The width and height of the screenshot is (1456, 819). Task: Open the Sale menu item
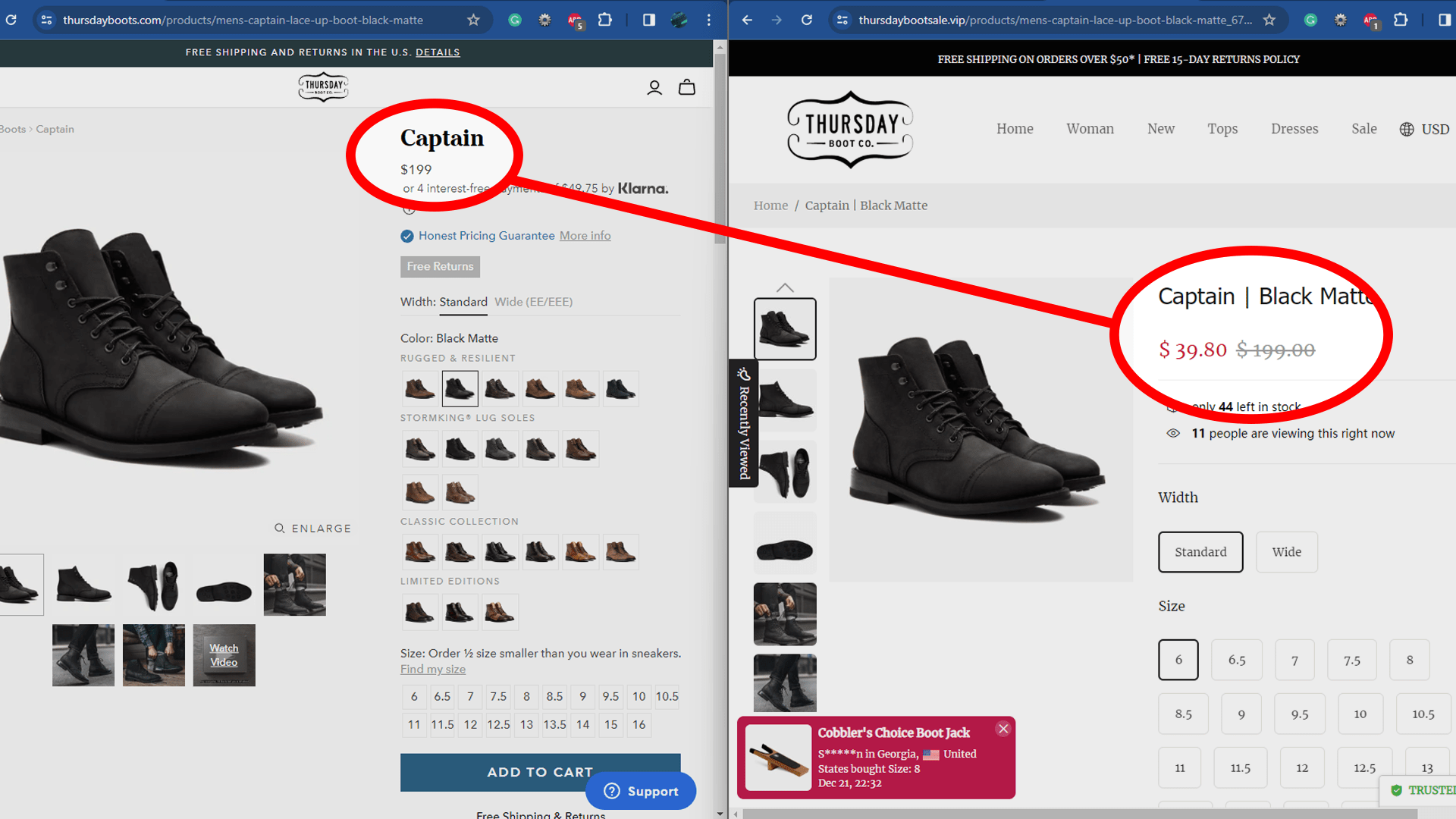click(1364, 129)
